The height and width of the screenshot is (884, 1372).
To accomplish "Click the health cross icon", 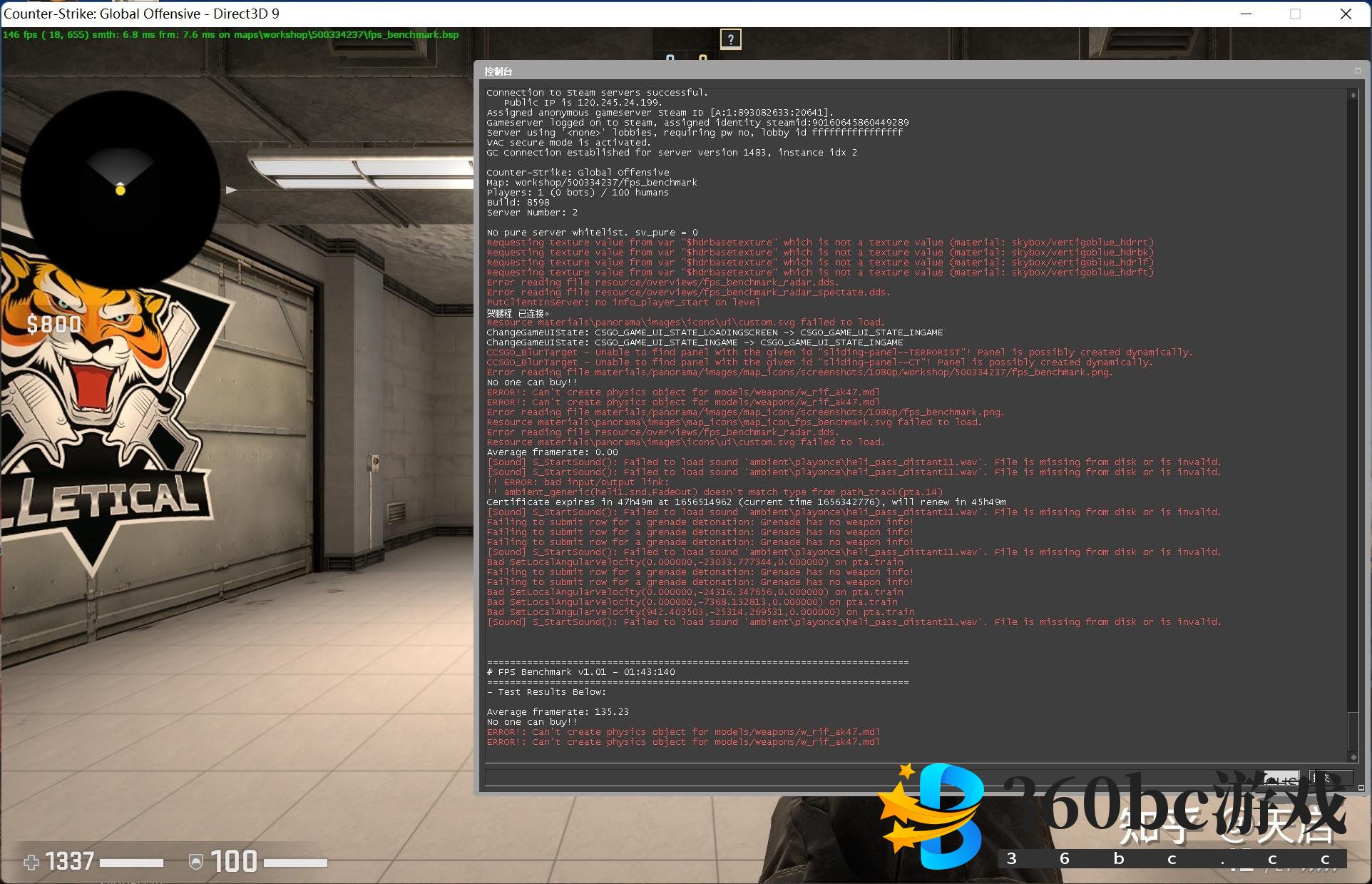I will (x=31, y=863).
